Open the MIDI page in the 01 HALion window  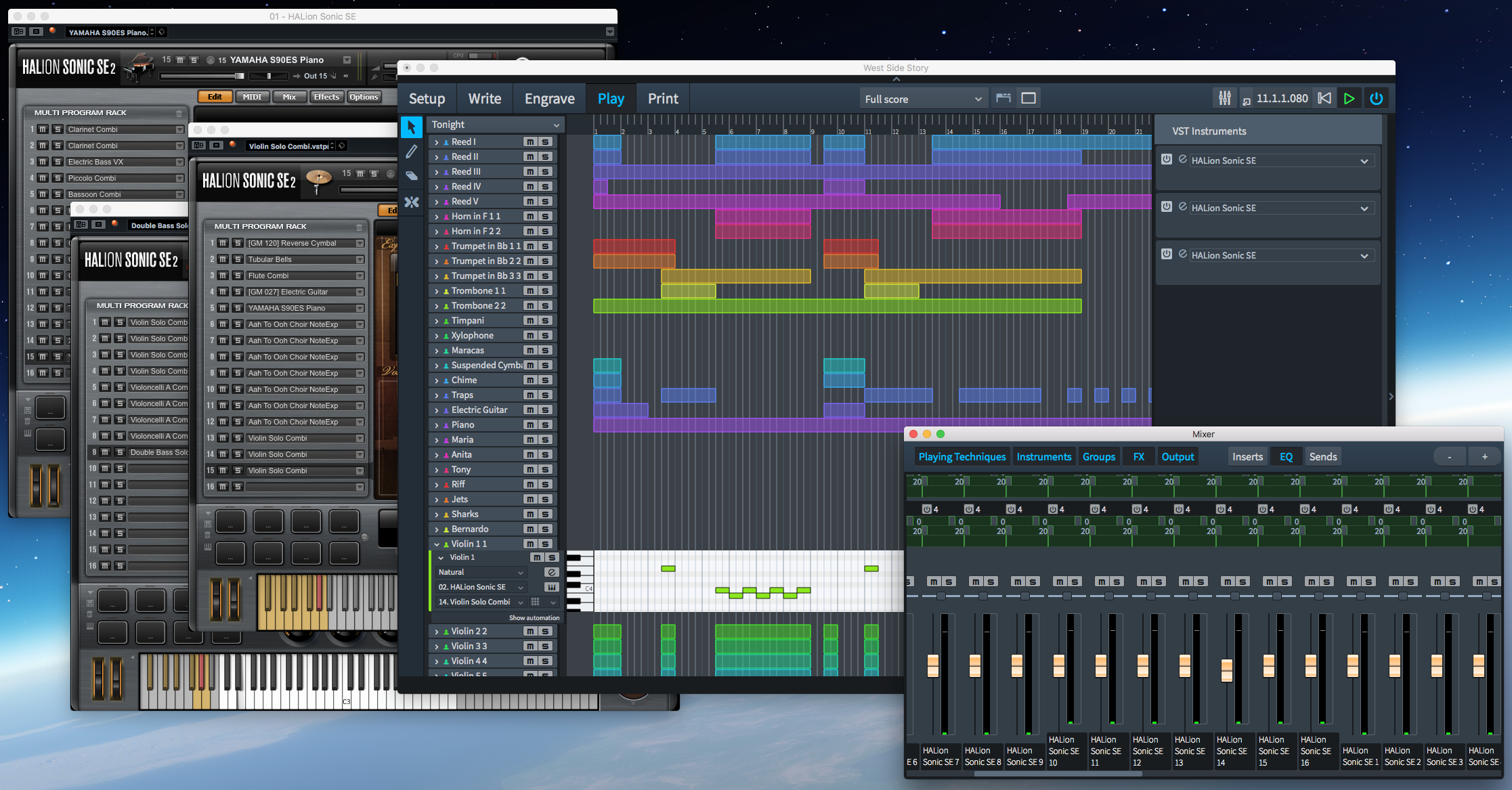coord(252,97)
